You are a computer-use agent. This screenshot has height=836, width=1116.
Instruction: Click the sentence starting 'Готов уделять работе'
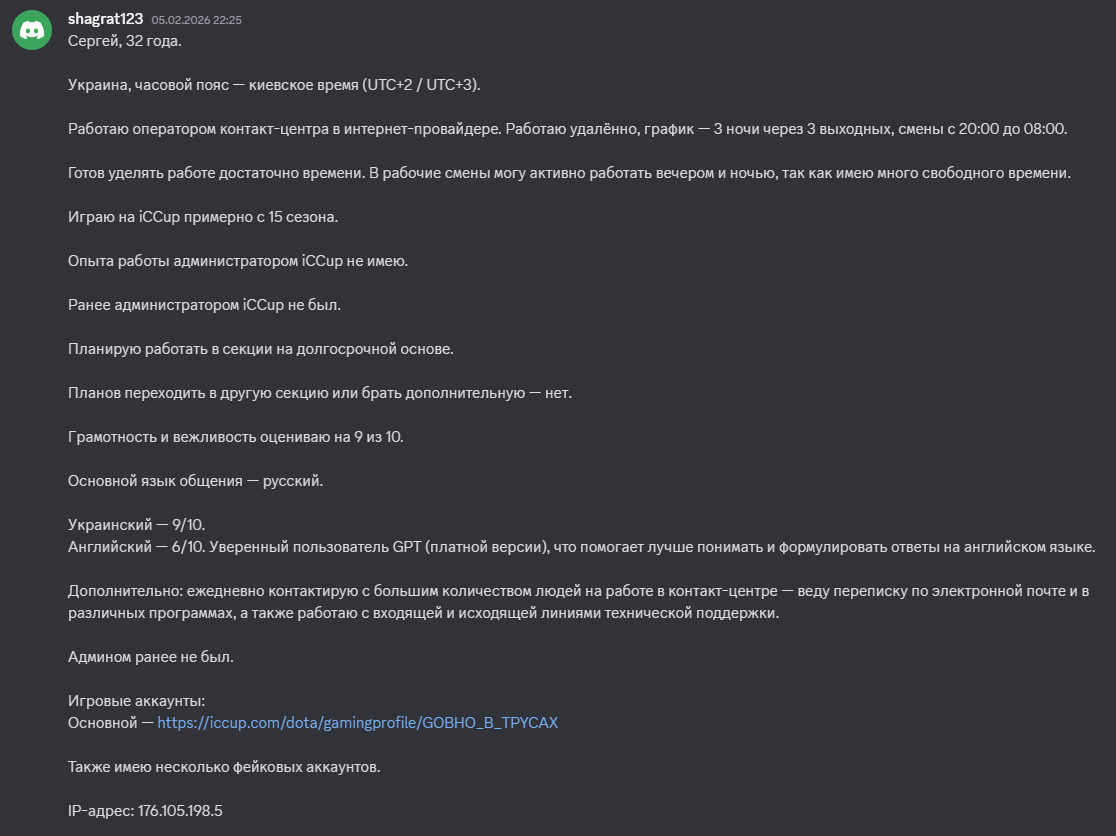point(569,173)
